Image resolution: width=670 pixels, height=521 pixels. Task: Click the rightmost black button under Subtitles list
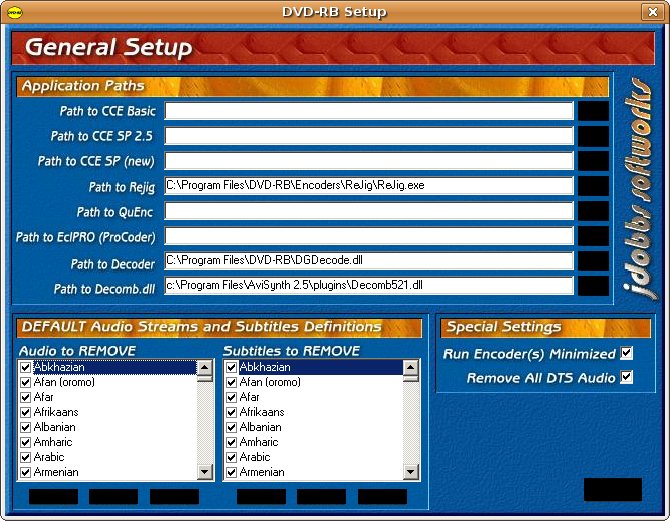[382, 497]
